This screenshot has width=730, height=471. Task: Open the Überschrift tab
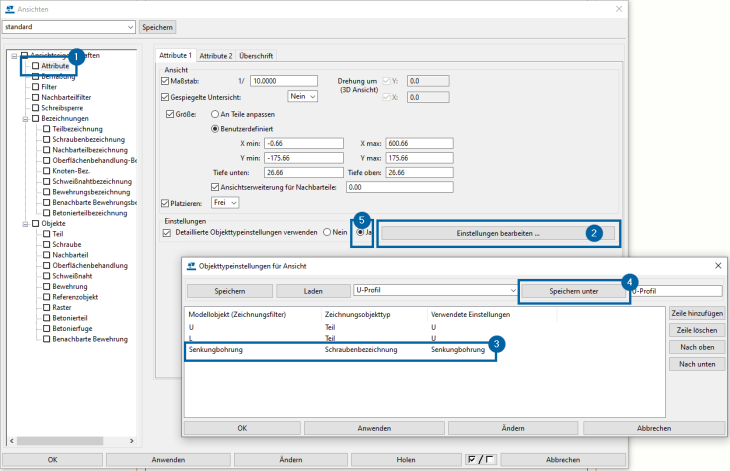coord(256,55)
